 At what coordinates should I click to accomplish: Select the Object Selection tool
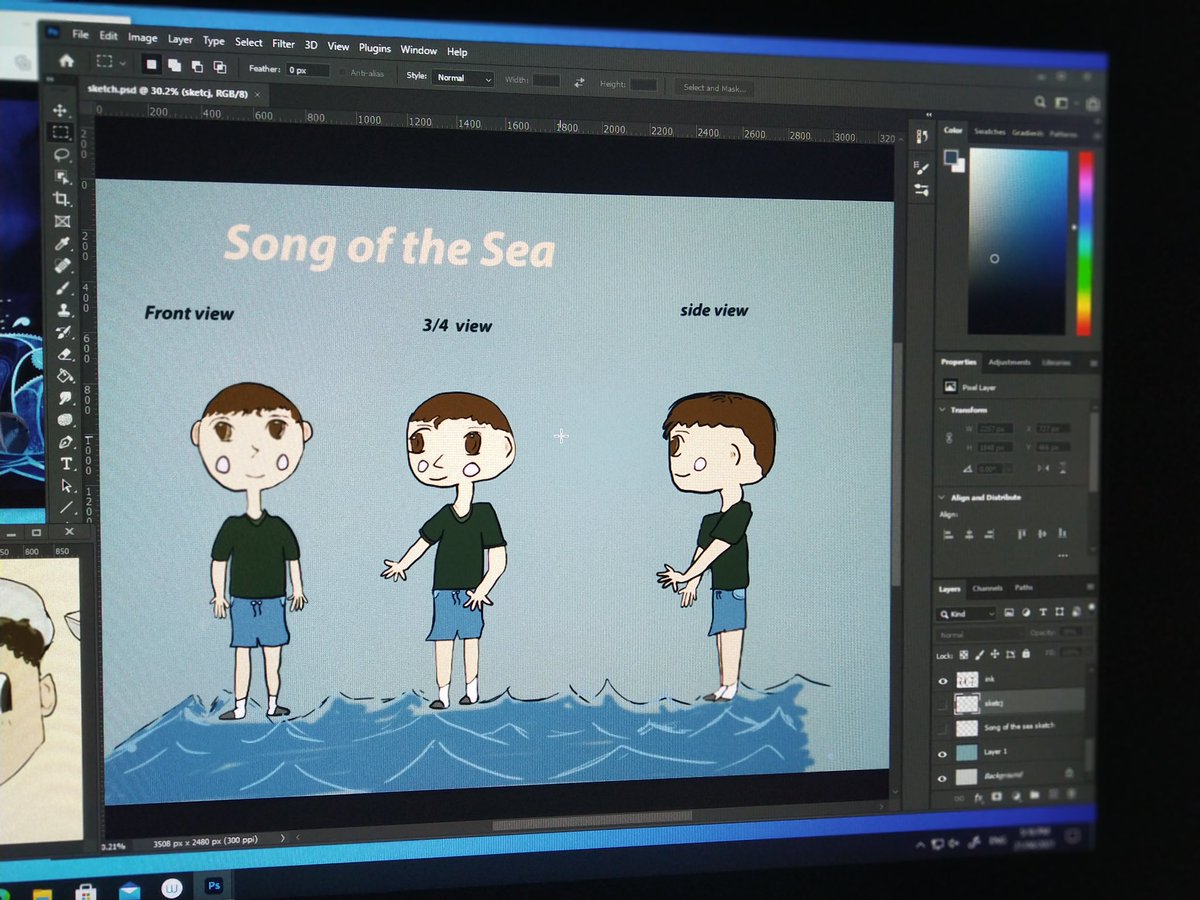click(x=62, y=177)
